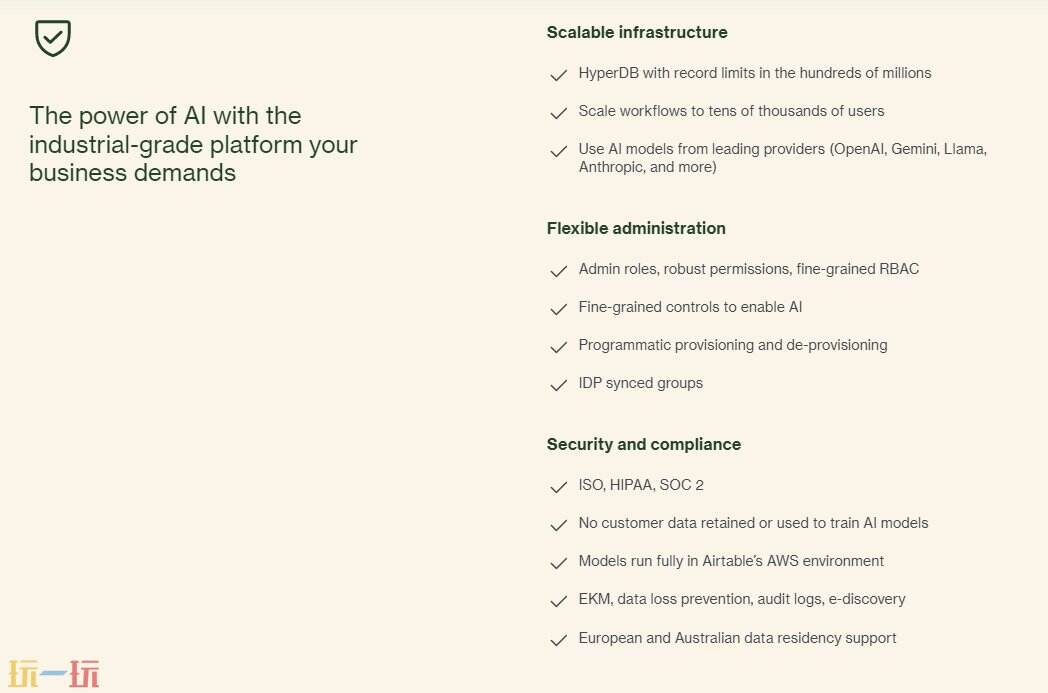
Task: Click checkmark beside Fine-grained controls
Action: point(559,309)
